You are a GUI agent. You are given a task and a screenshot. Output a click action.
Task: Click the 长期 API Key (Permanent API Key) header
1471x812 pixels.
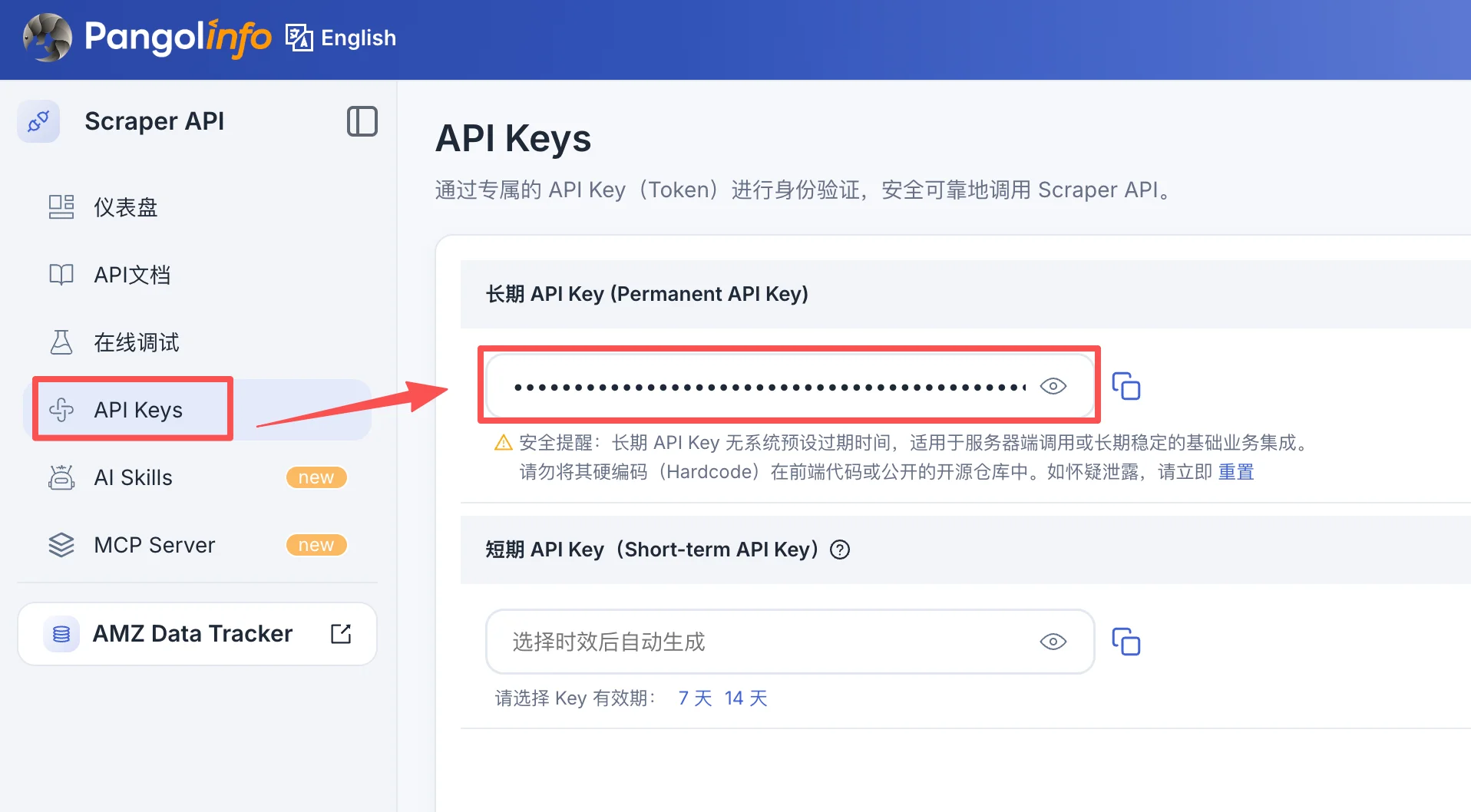647,294
